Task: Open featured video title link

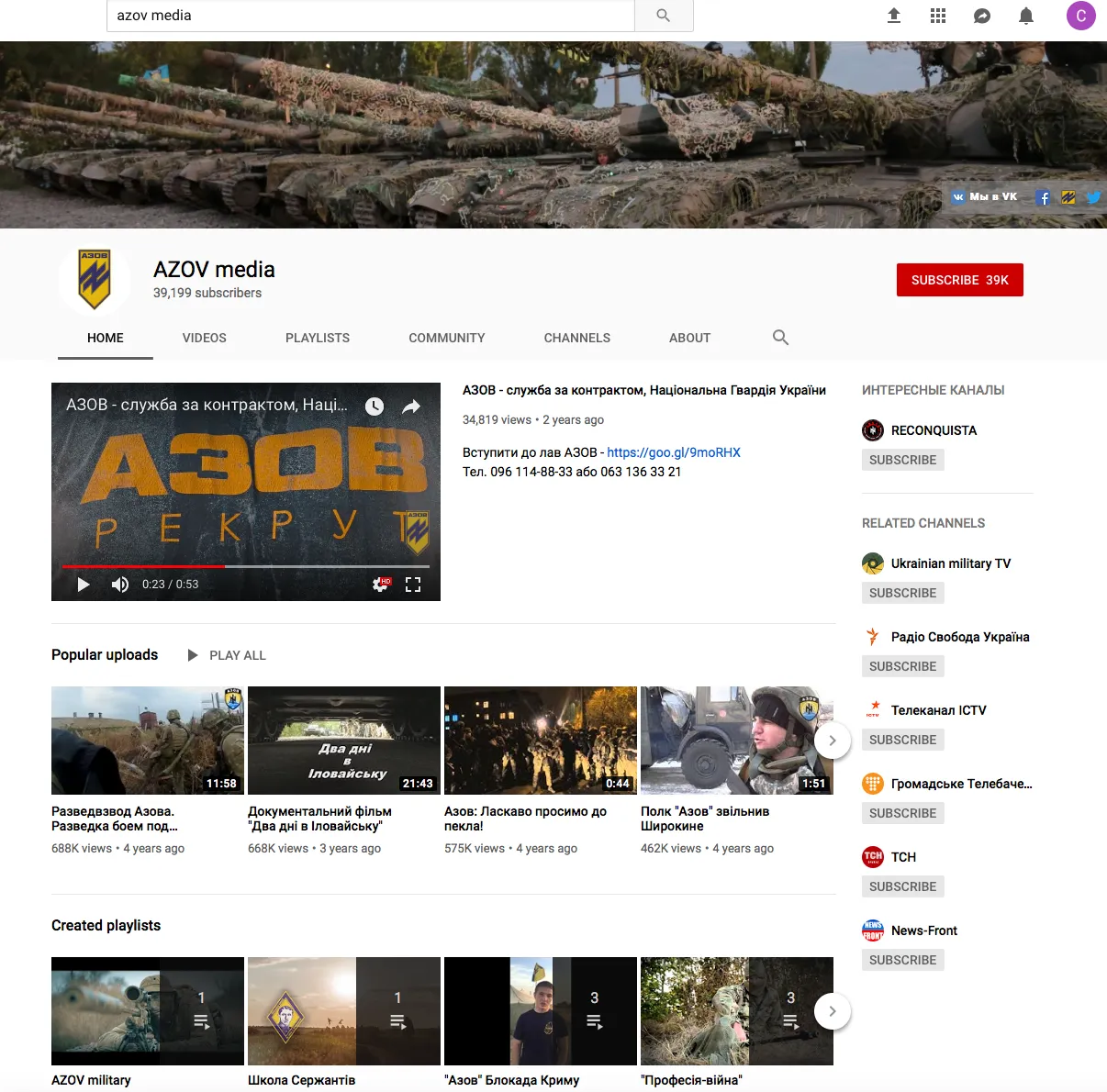Action: (x=644, y=390)
